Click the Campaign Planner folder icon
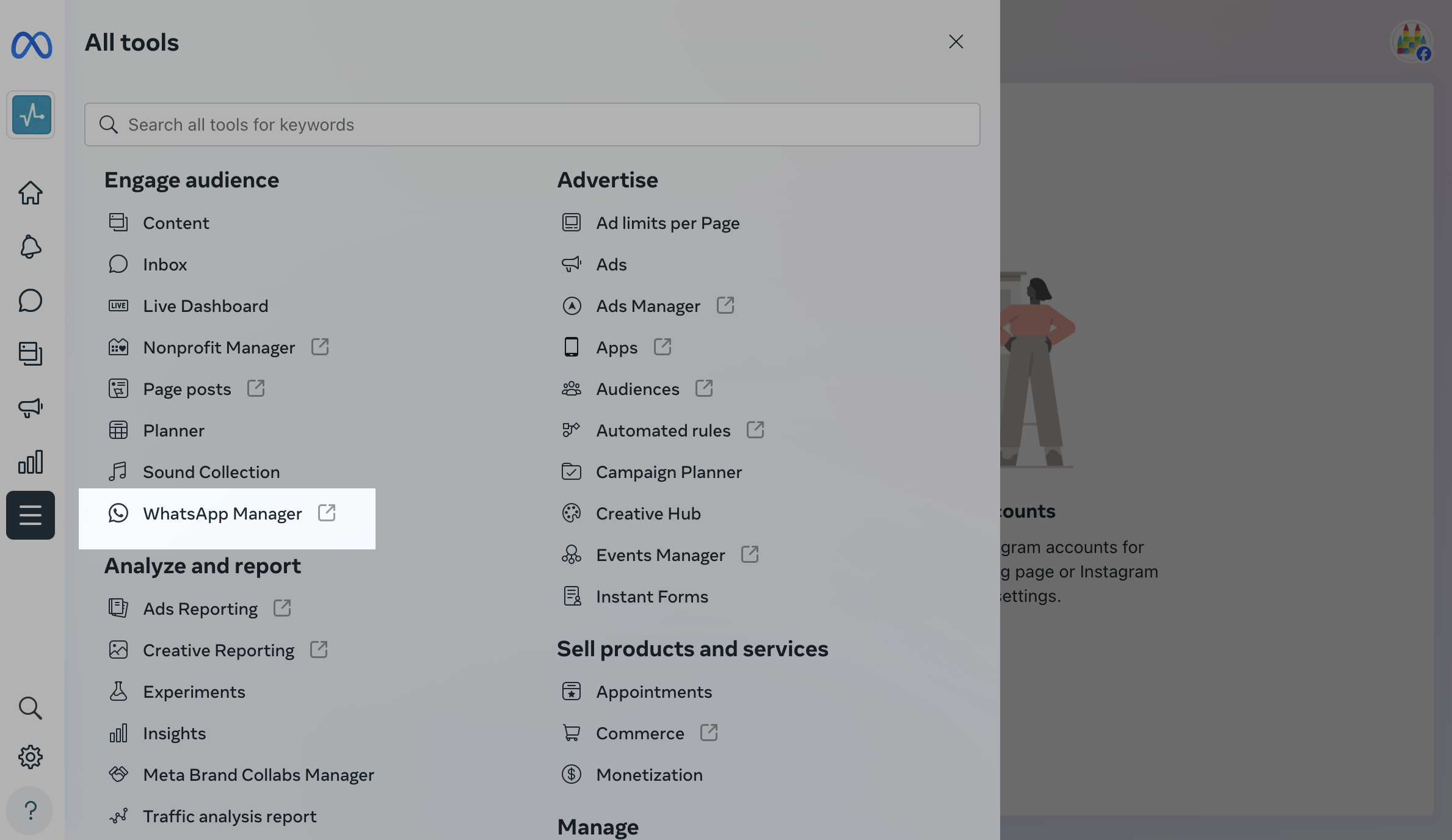The width and height of the screenshot is (1452, 840). pyautogui.click(x=571, y=471)
